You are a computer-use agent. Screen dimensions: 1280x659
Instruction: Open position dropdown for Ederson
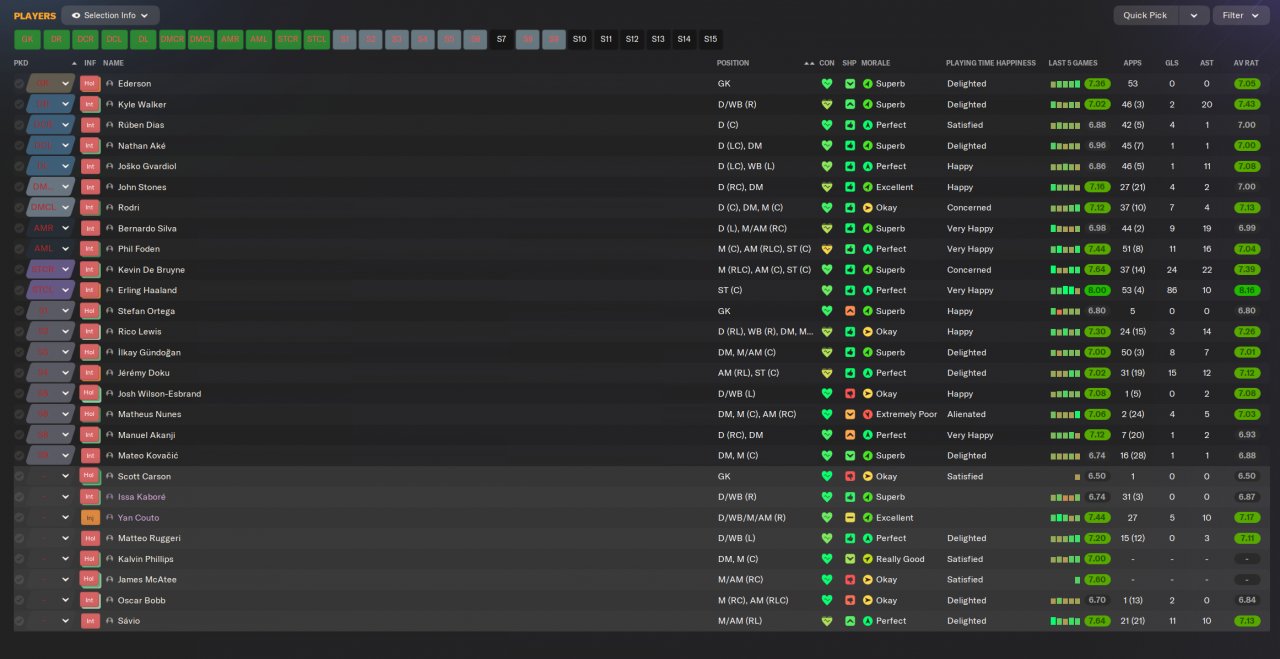66,84
